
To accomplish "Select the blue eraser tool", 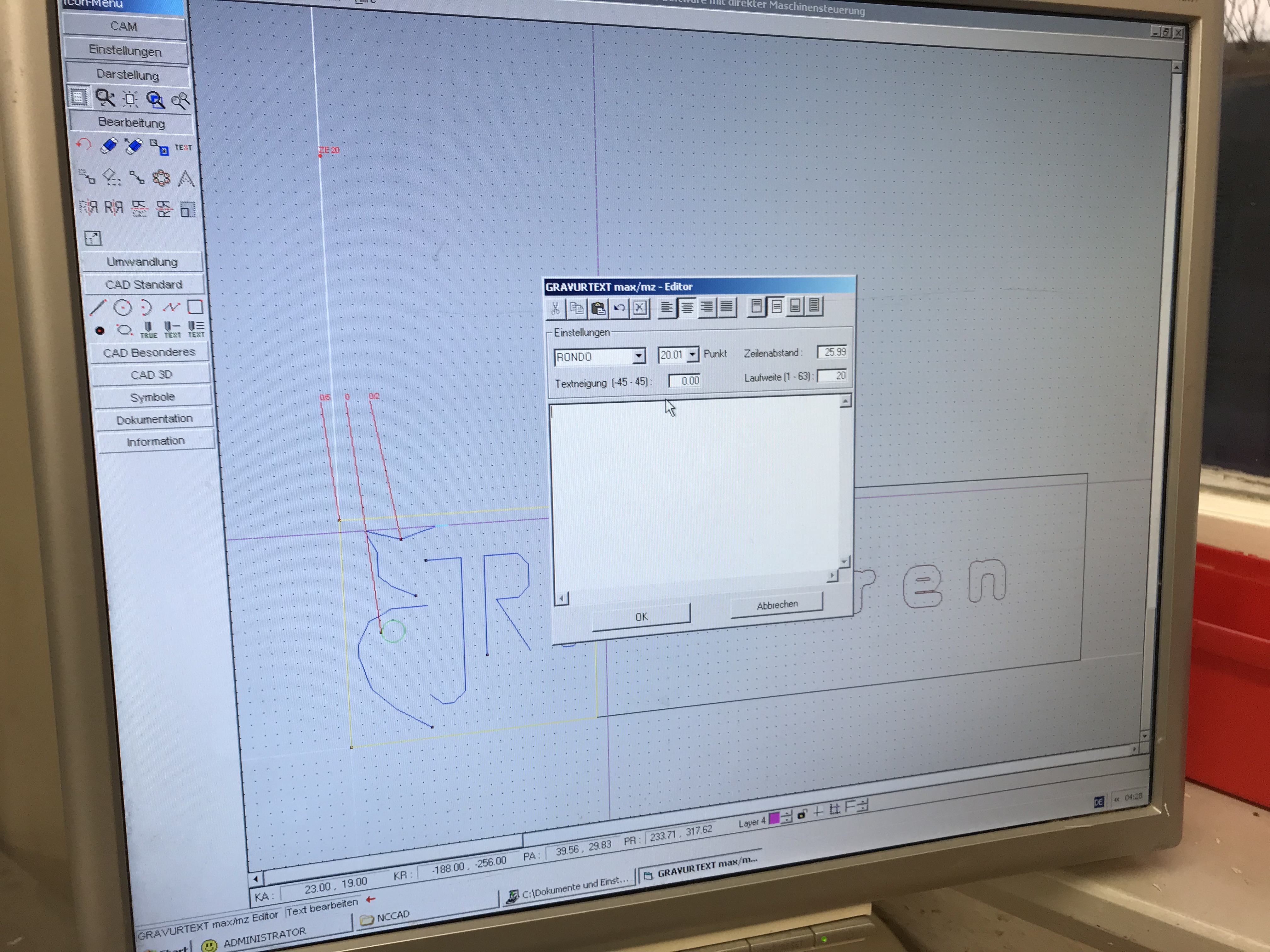I will 109,146.
